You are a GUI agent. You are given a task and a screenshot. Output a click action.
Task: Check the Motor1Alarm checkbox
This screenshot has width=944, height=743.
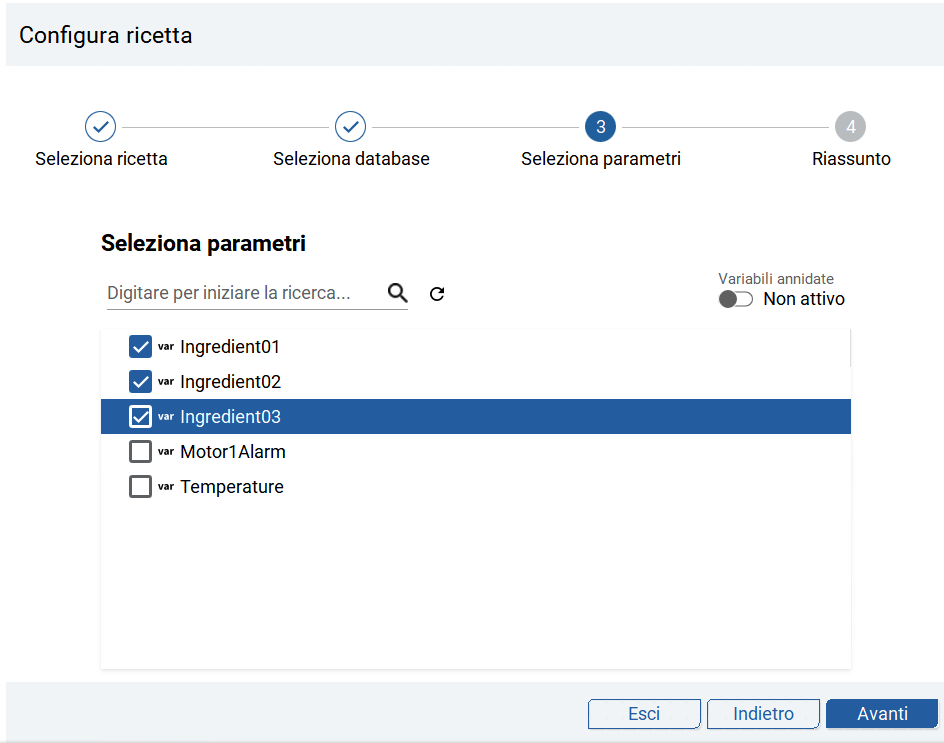140,452
